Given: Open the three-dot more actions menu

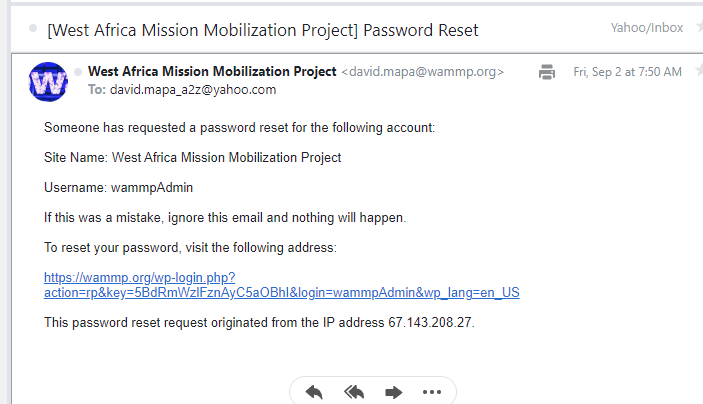Looking at the screenshot, I should (432, 392).
